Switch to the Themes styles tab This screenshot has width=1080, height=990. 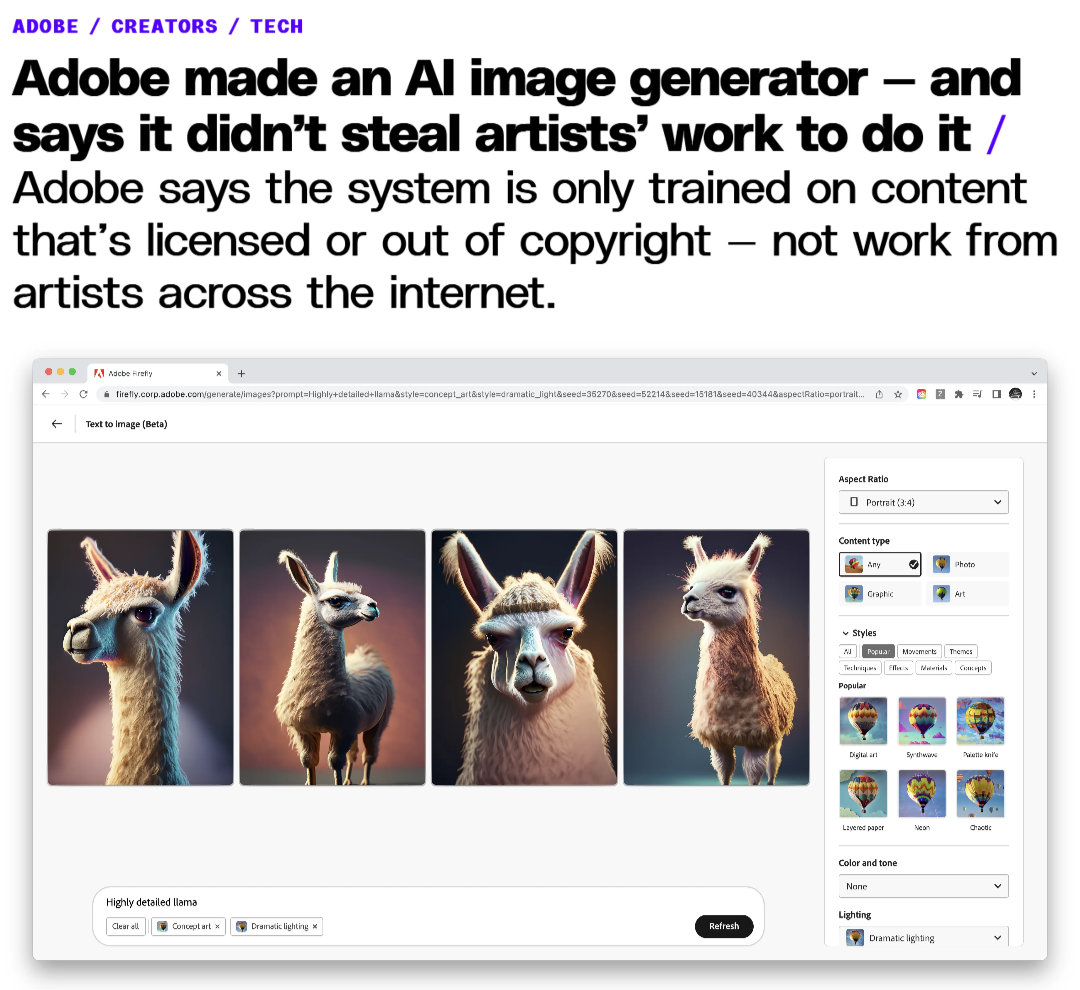961,651
